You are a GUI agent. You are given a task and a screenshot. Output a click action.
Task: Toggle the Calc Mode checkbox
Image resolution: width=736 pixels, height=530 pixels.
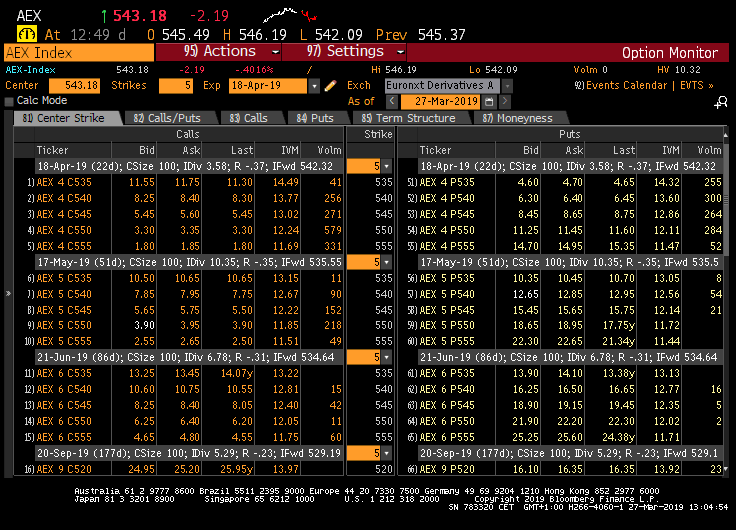(x=9, y=101)
